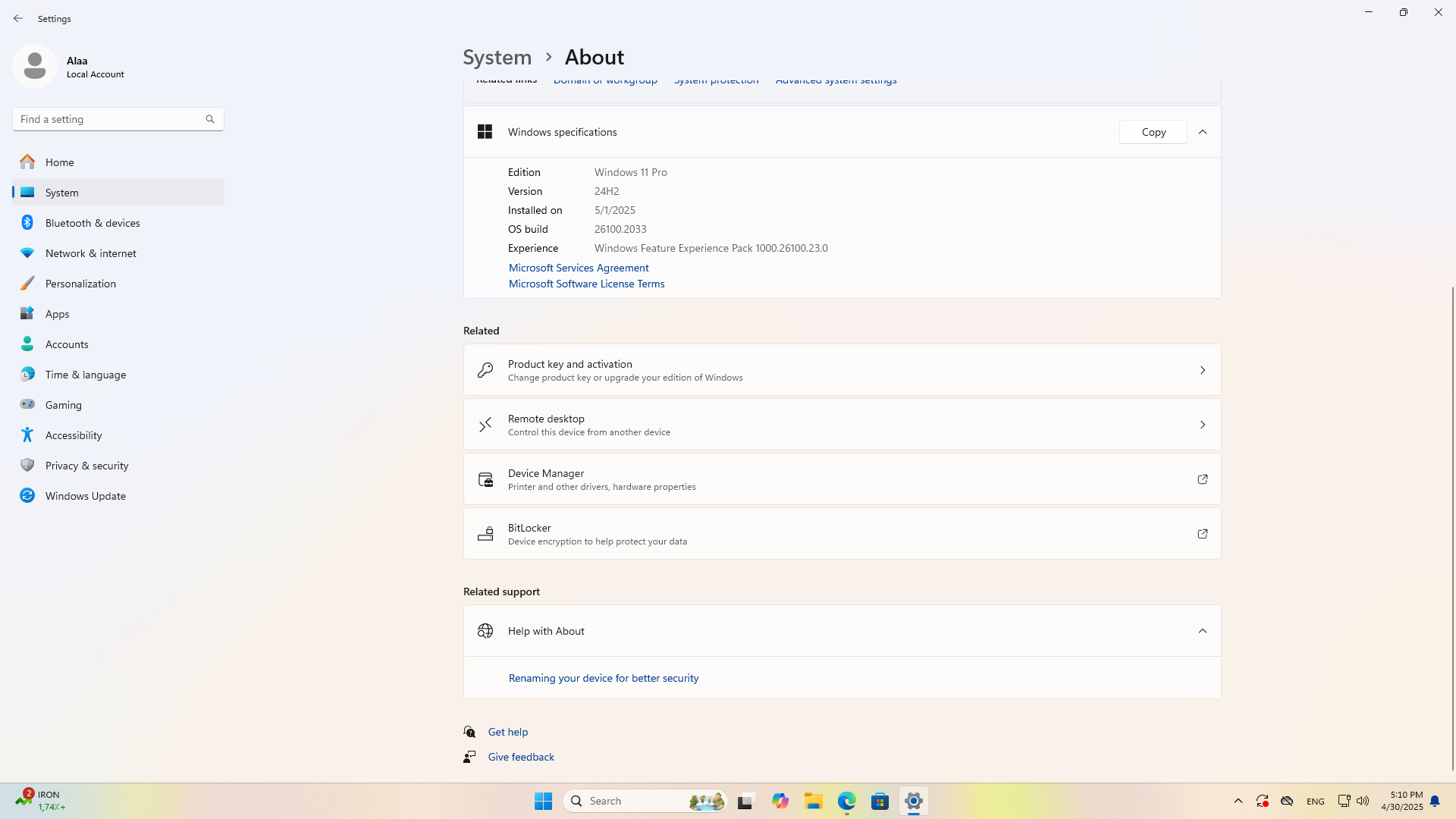This screenshot has height=819, width=1456.
Task: Click the volume speaker tray icon
Action: coord(1363,801)
